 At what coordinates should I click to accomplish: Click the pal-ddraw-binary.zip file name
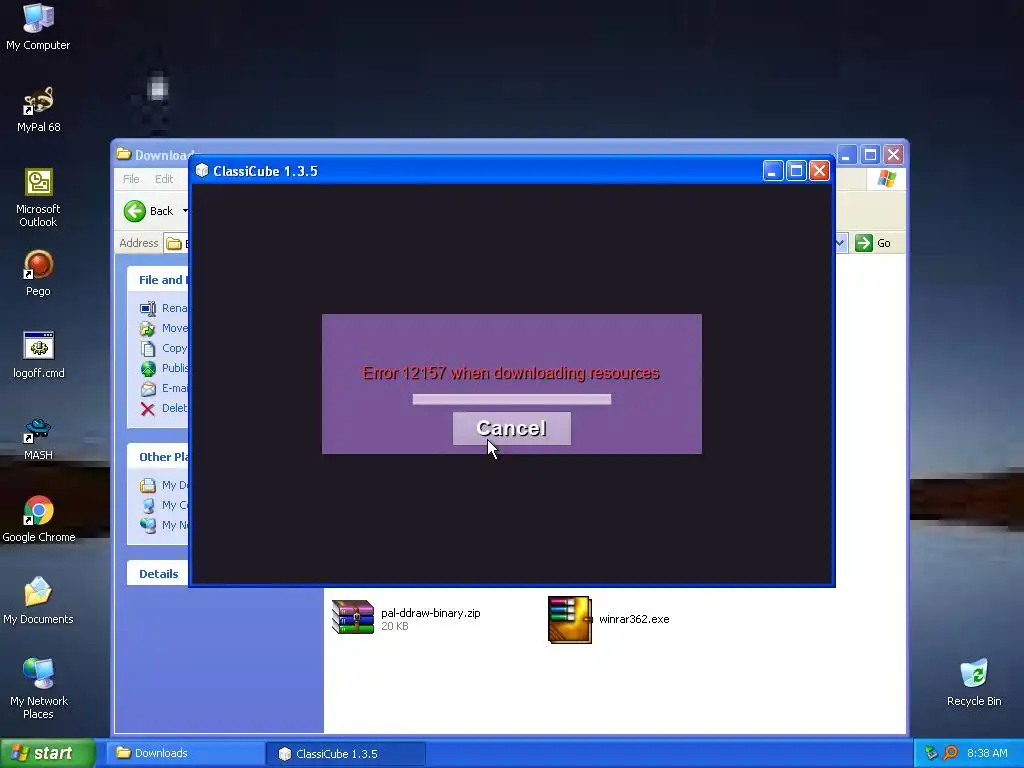point(430,613)
